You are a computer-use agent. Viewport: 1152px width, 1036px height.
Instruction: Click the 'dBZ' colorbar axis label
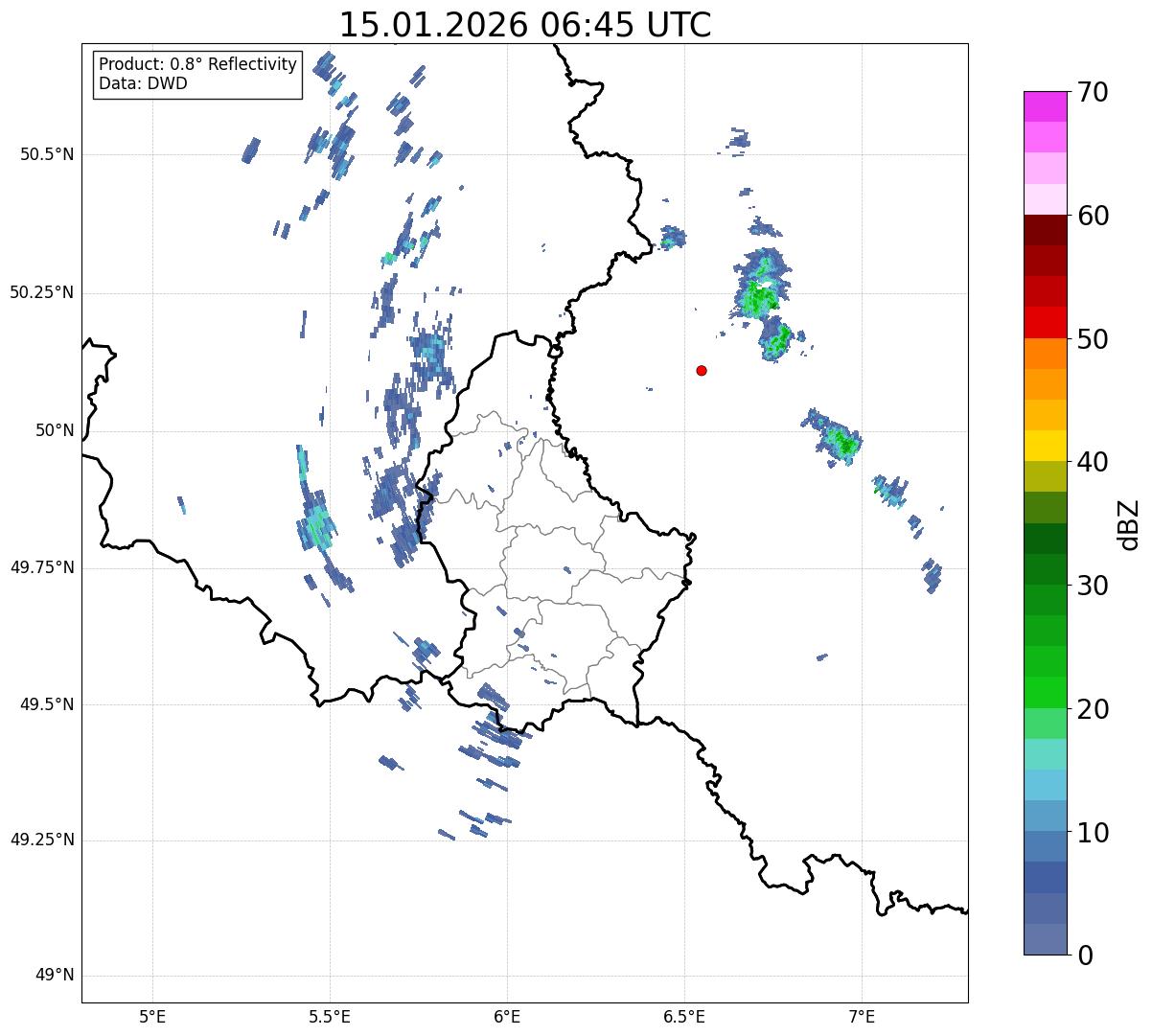click(x=1129, y=523)
